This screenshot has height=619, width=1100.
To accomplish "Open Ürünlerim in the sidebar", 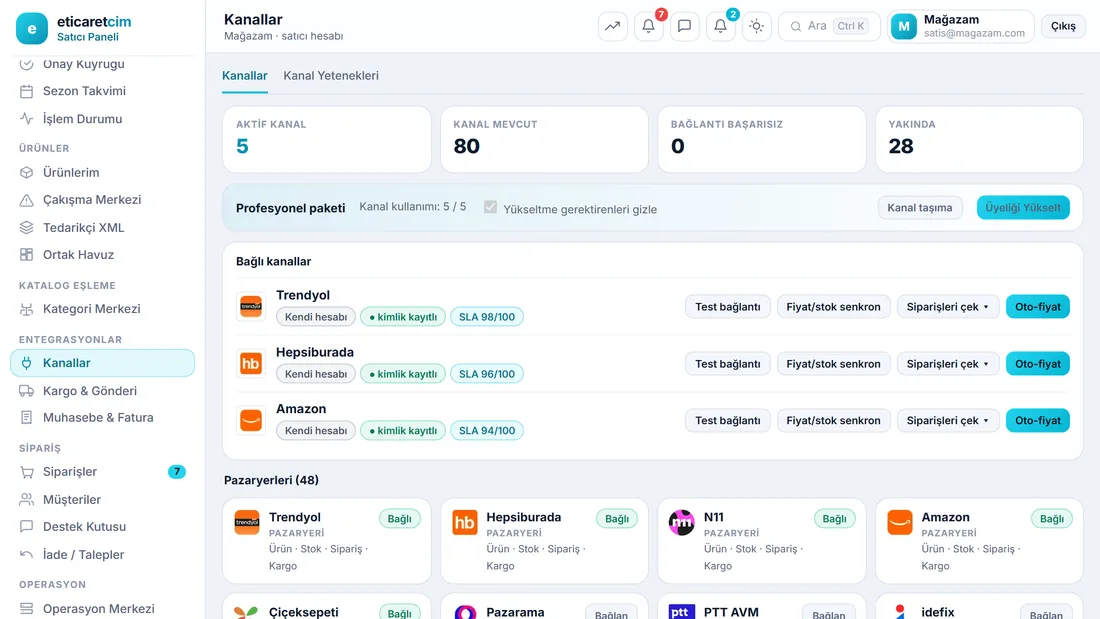I will point(102,173).
